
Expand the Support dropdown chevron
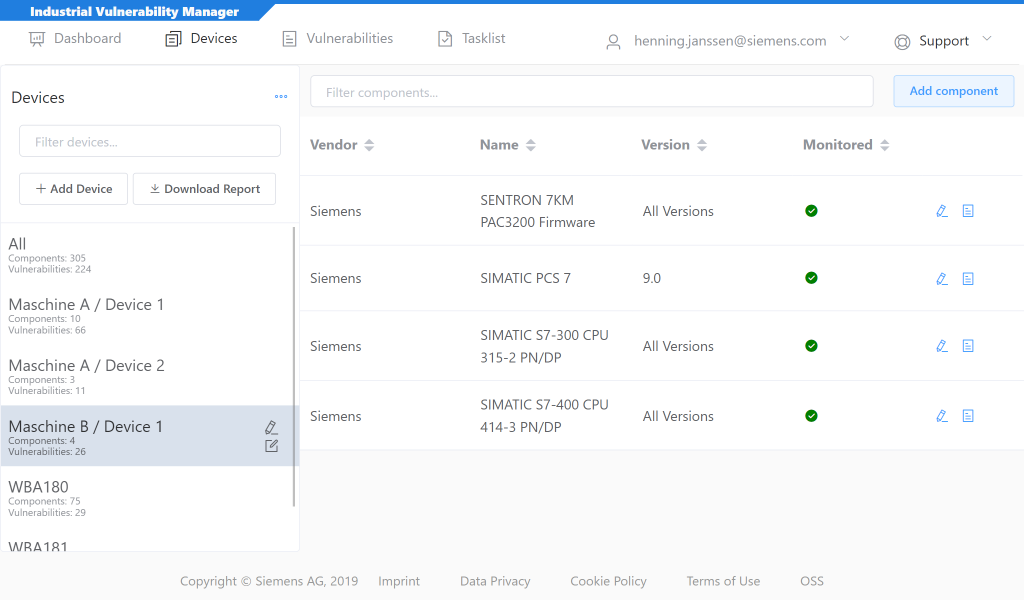pos(987,39)
